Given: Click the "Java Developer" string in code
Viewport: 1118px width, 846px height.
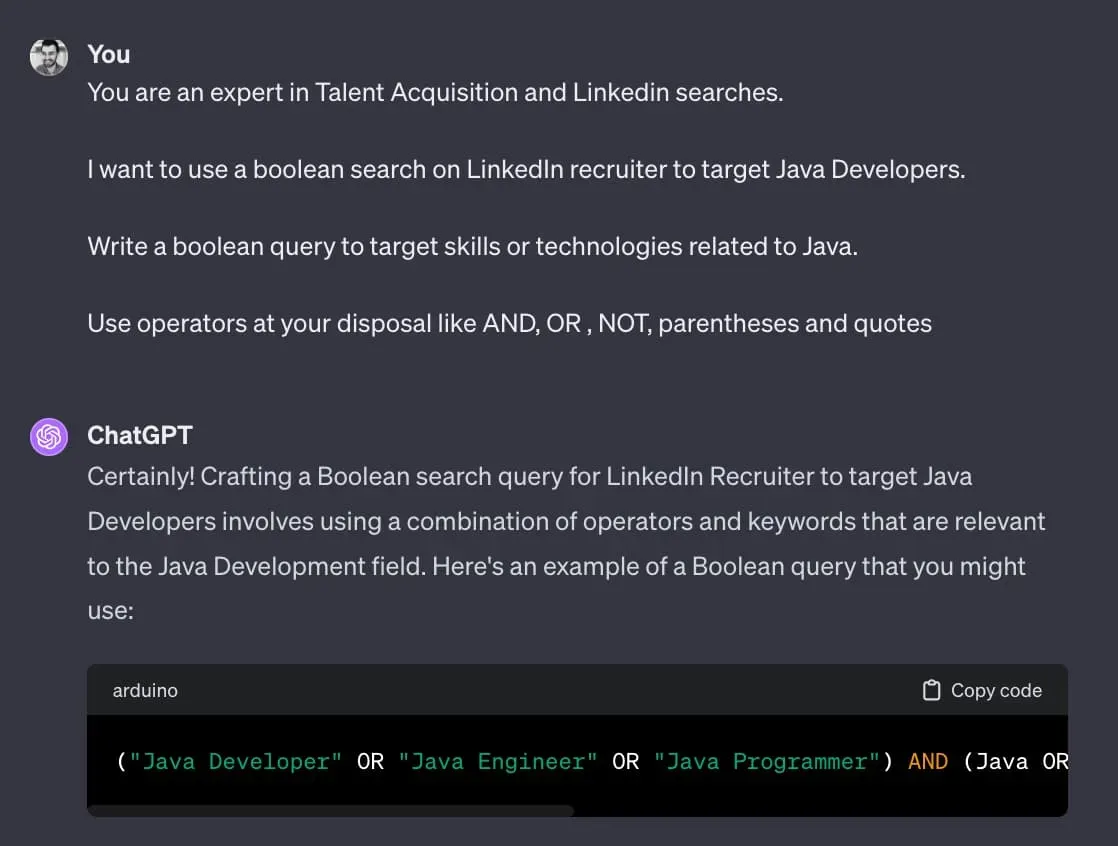Looking at the screenshot, I should pyautogui.click(x=236, y=762).
